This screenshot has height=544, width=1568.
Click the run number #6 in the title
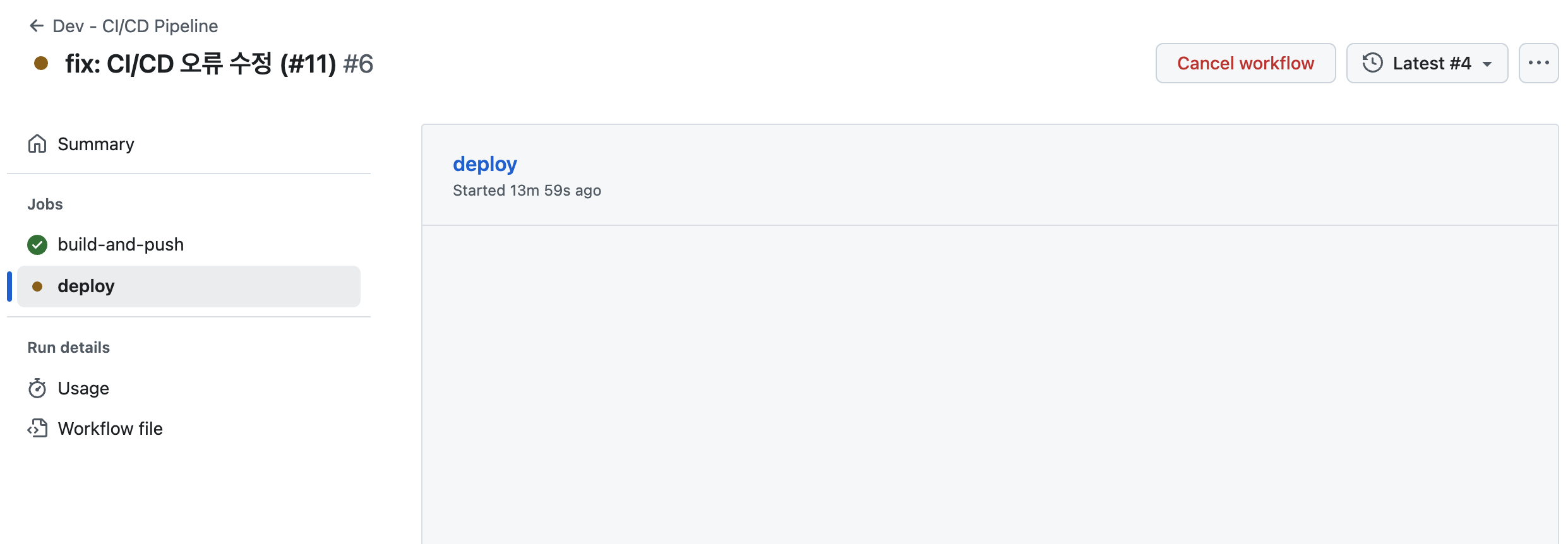click(358, 64)
